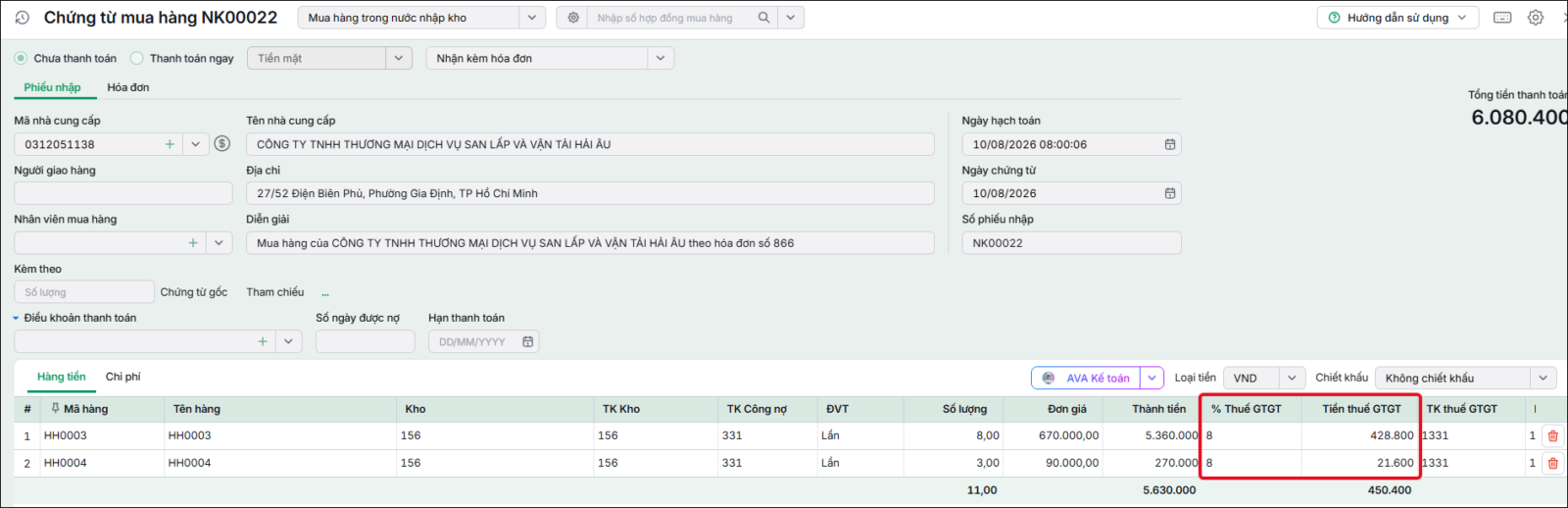This screenshot has width=1568, height=508.
Task: Click the Chứng từ gốc link
Action: coord(194,292)
